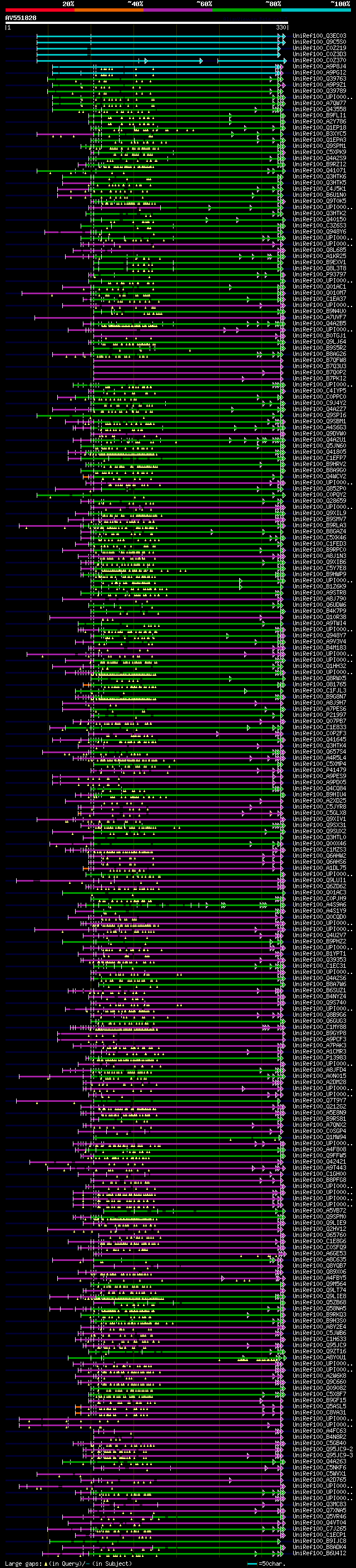Select the AV551828 query sequence label
The image size is (356, 1568).
pos(21,18)
